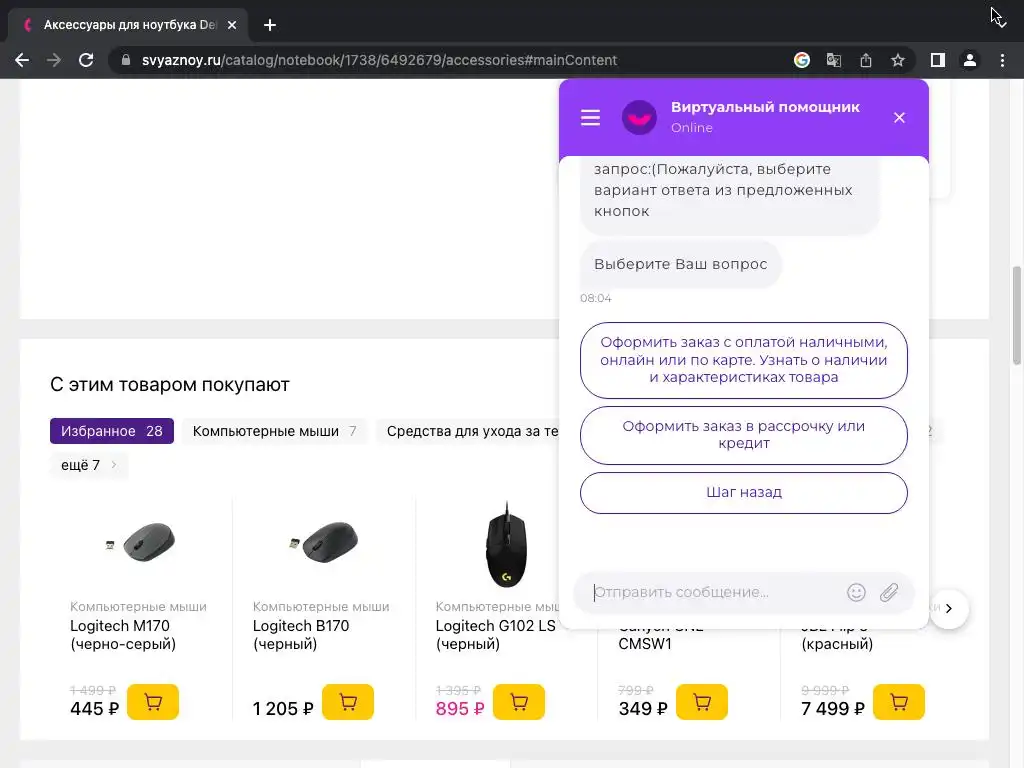
Task: Show next products with the carousel arrow
Action: (x=949, y=608)
